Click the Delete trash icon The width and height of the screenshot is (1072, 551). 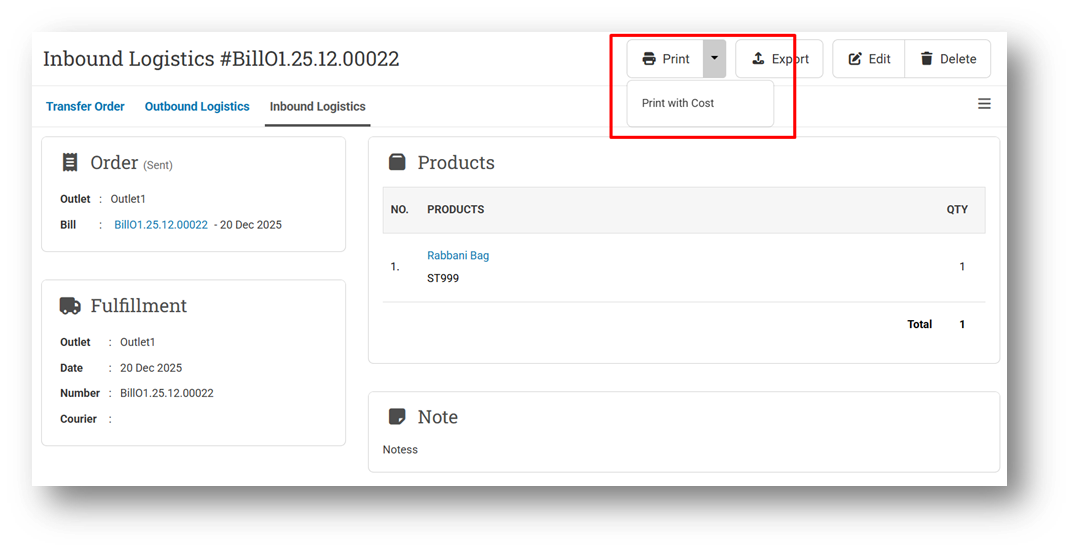(x=927, y=59)
